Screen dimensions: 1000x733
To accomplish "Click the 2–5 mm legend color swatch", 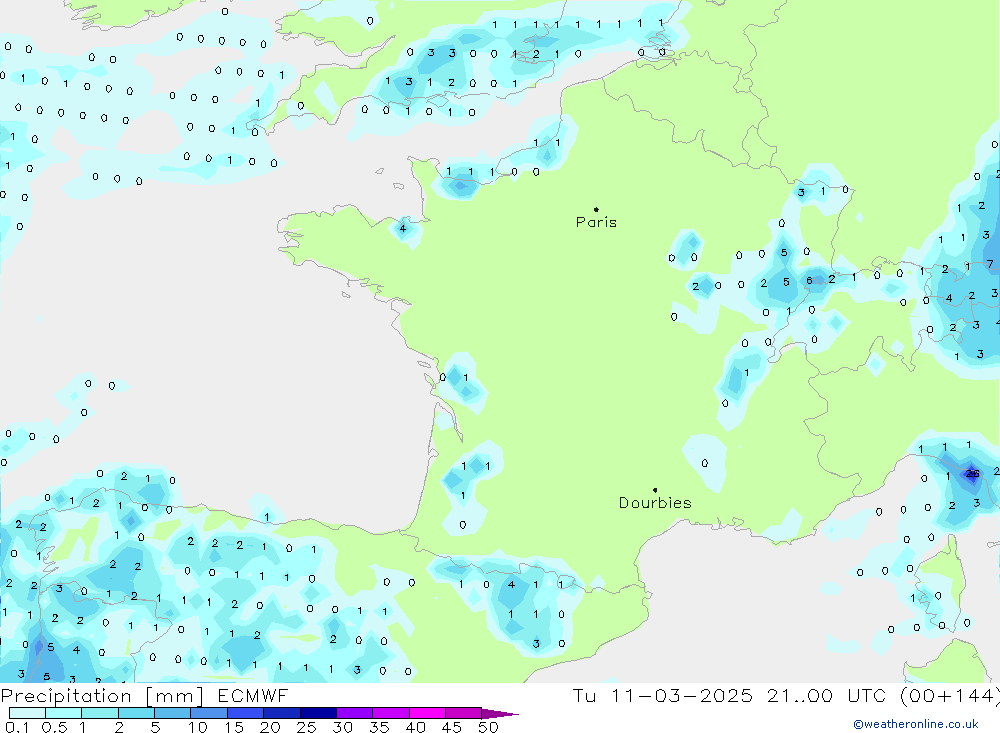I will pyautogui.click(x=136, y=713).
